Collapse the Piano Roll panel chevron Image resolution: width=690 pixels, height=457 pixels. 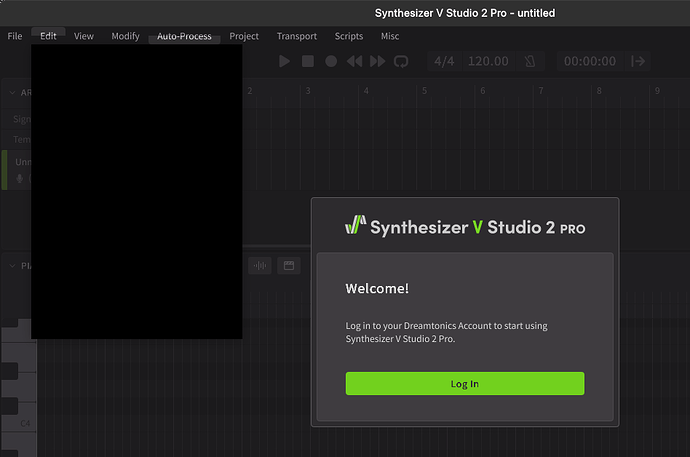(x=12, y=266)
